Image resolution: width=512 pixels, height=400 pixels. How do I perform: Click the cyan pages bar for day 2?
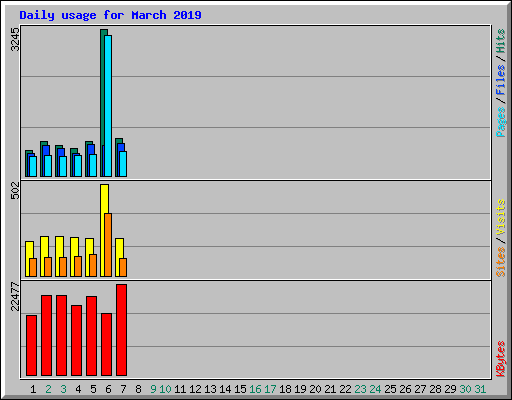pyautogui.click(x=48, y=166)
